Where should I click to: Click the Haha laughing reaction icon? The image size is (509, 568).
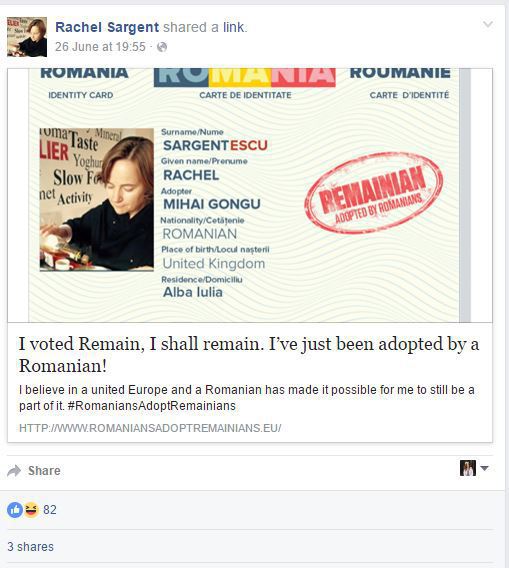click(x=32, y=510)
